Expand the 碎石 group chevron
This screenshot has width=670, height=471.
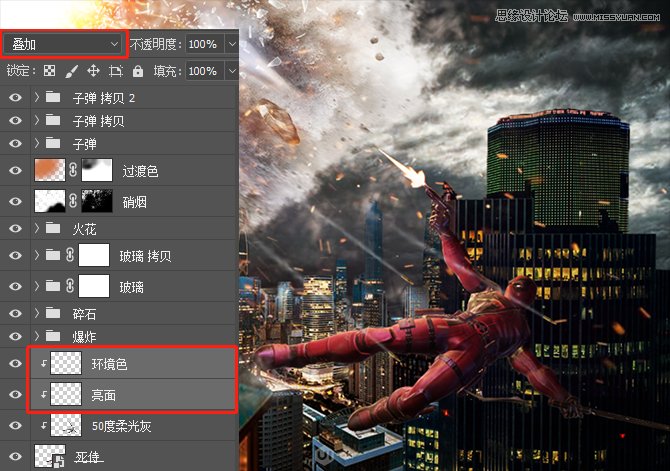37,313
